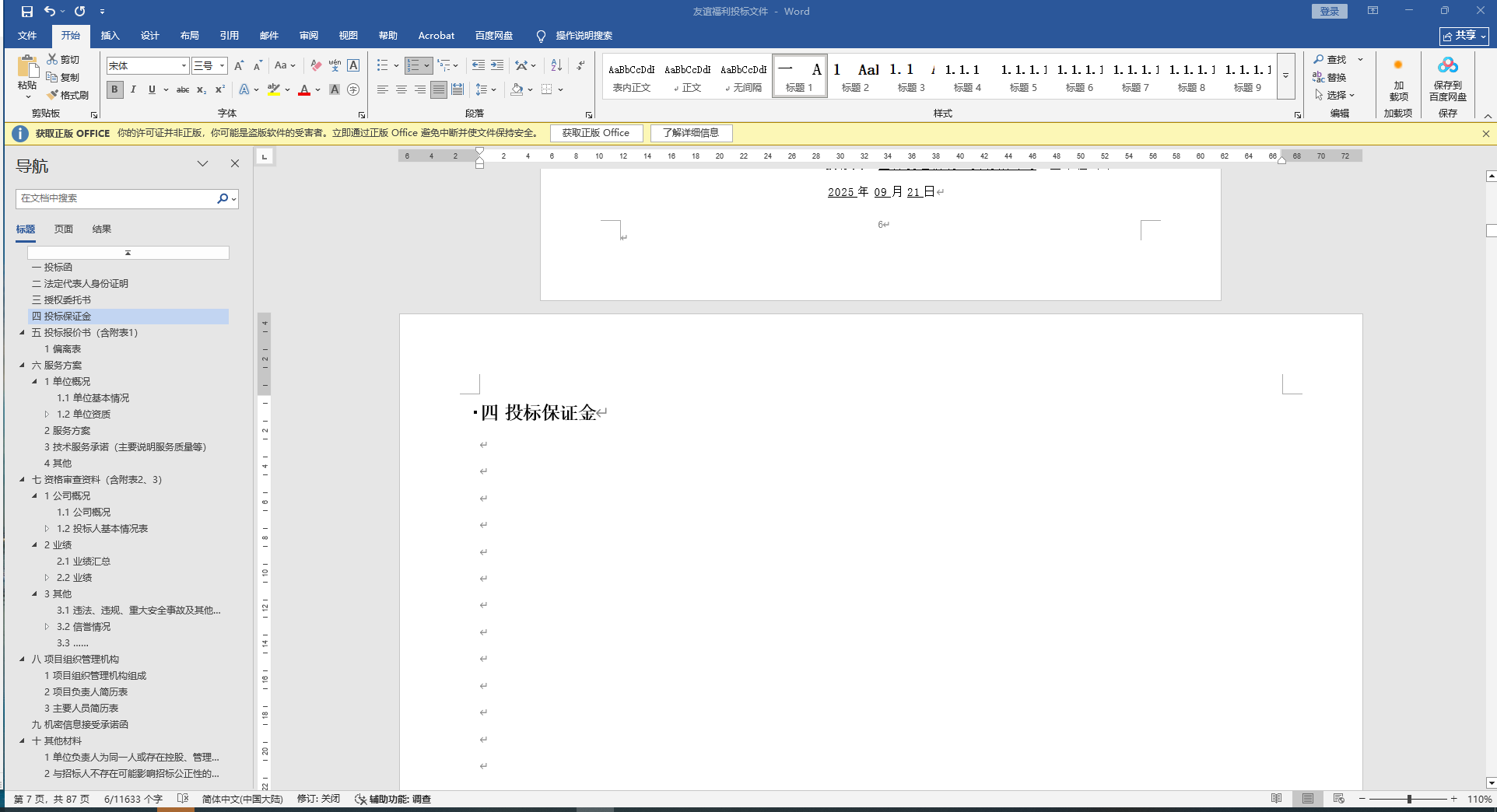Toggle underline formatting
Viewport: 1497px width, 812px height.
152,89
